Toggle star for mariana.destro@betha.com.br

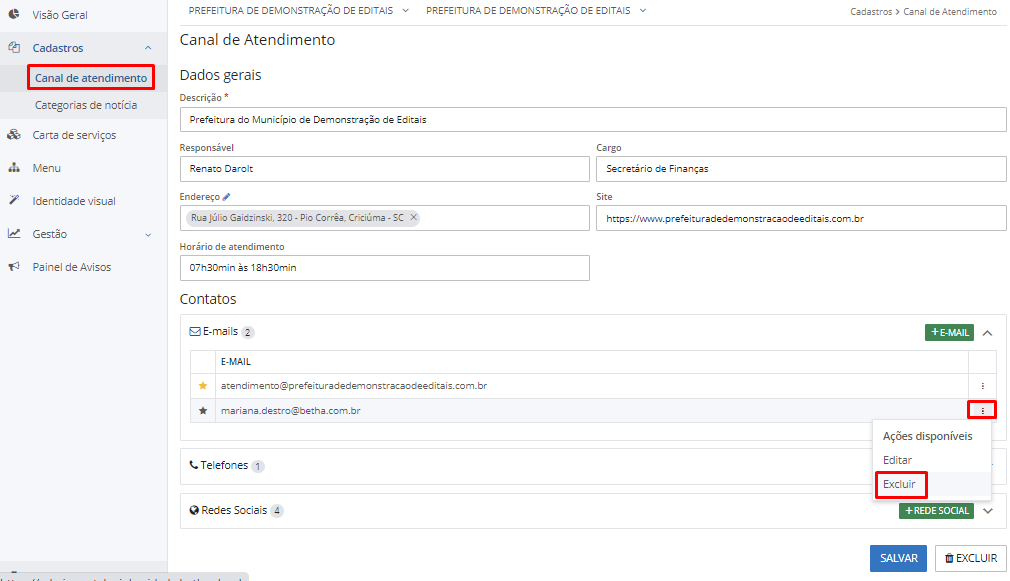(203, 410)
